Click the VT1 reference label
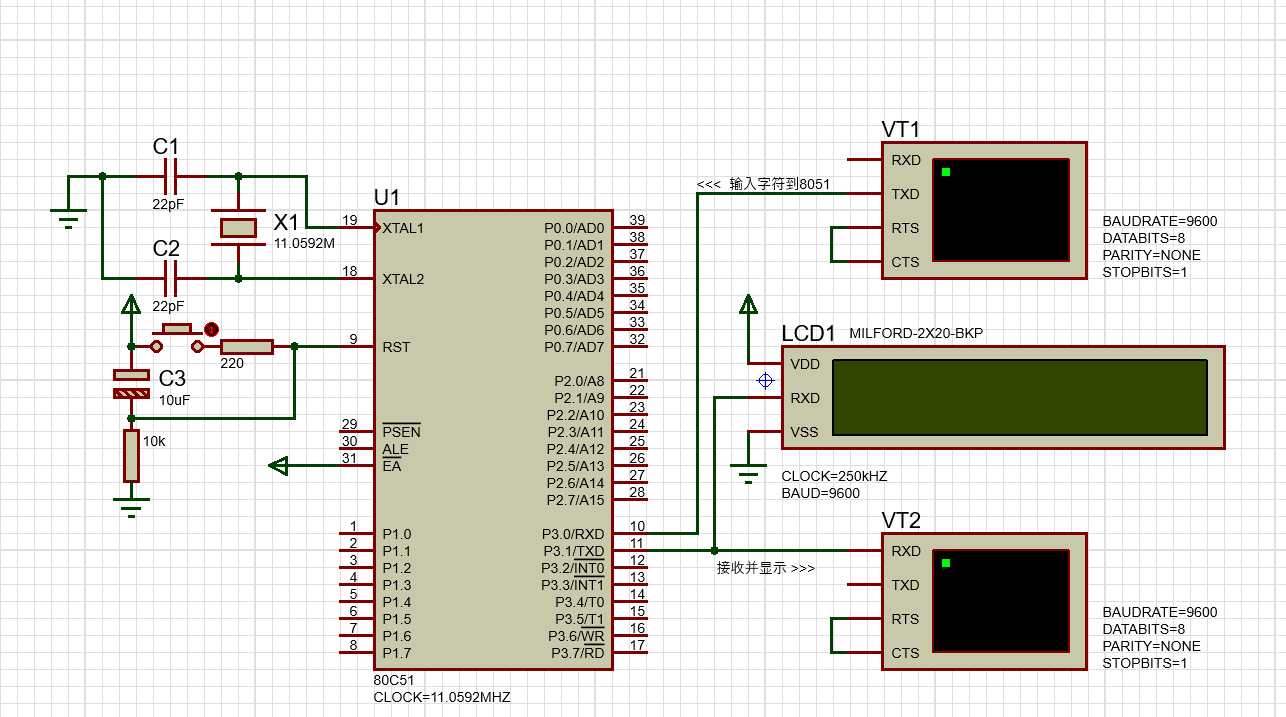 click(x=901, y=130)
